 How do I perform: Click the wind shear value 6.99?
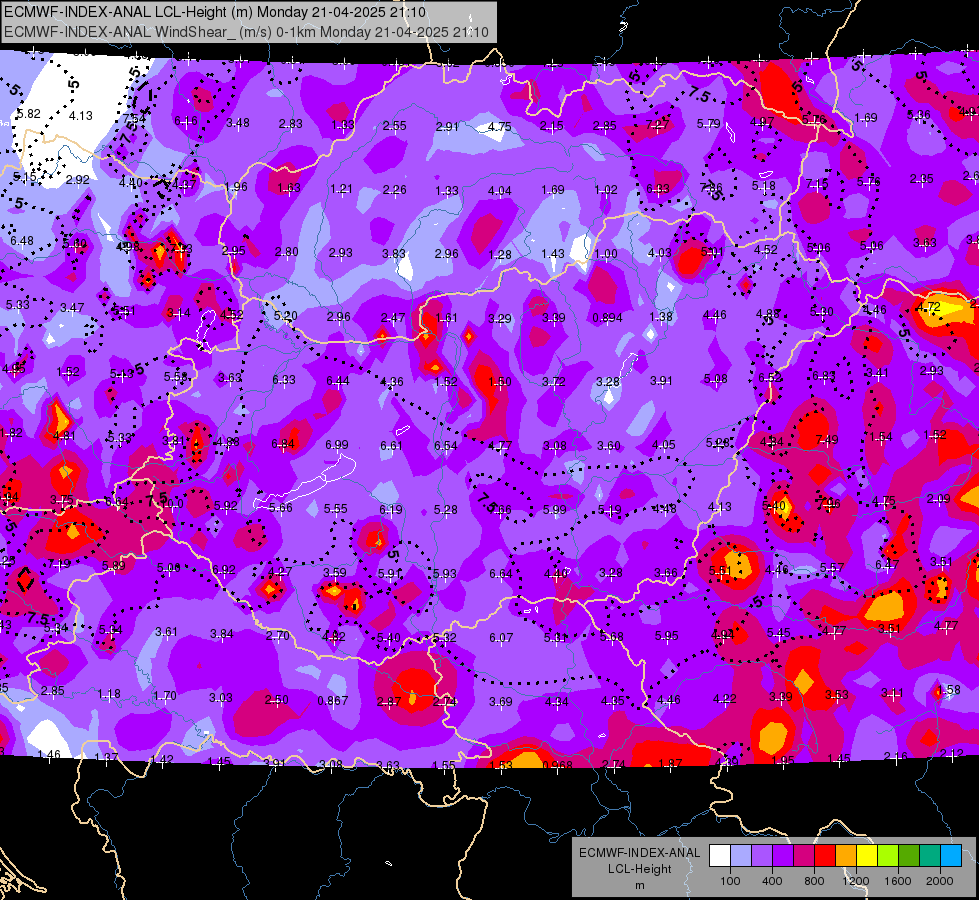click(x=337, y=445)
